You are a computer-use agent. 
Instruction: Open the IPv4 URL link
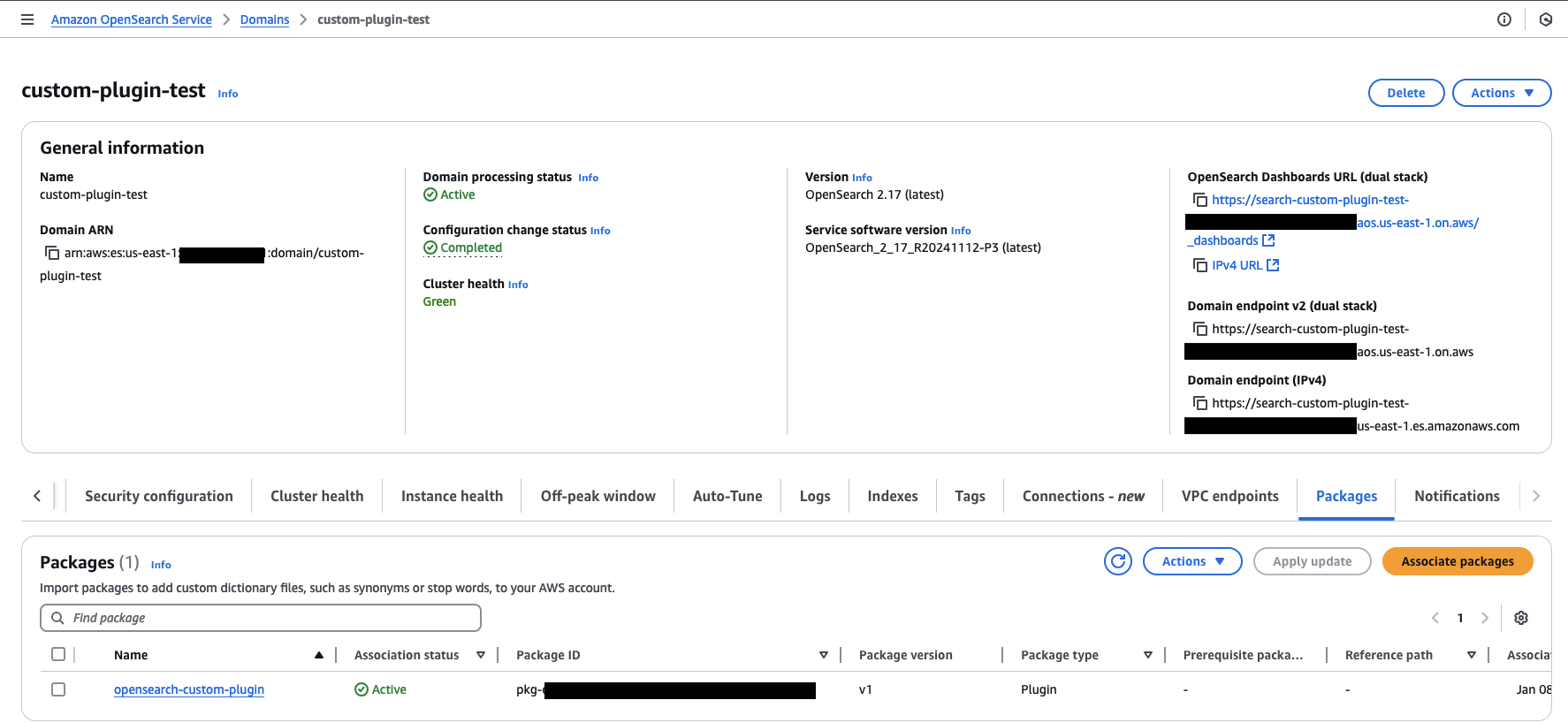pyautogui.click(x=1237, y=265)
